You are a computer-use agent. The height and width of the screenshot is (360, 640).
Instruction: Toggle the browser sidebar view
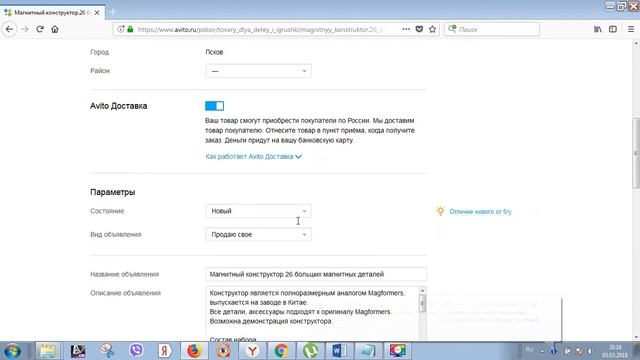pyautogui.click(x=613, y=29)
